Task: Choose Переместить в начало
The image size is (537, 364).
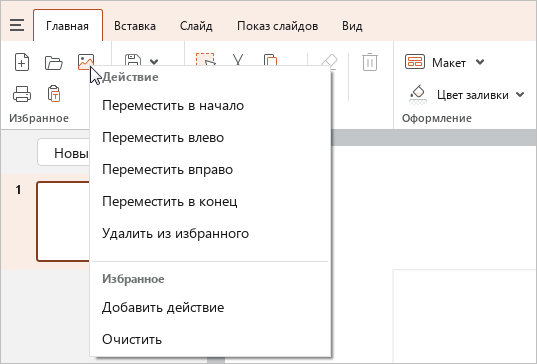Action: pyautogui.click(x=210, y=105)
